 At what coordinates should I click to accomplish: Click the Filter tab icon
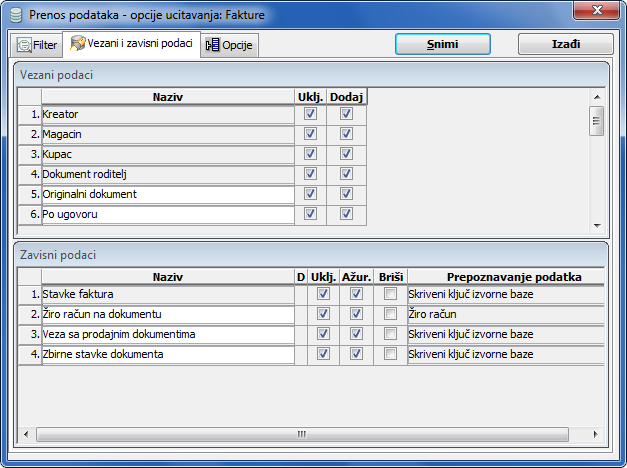tap(24, 45)
